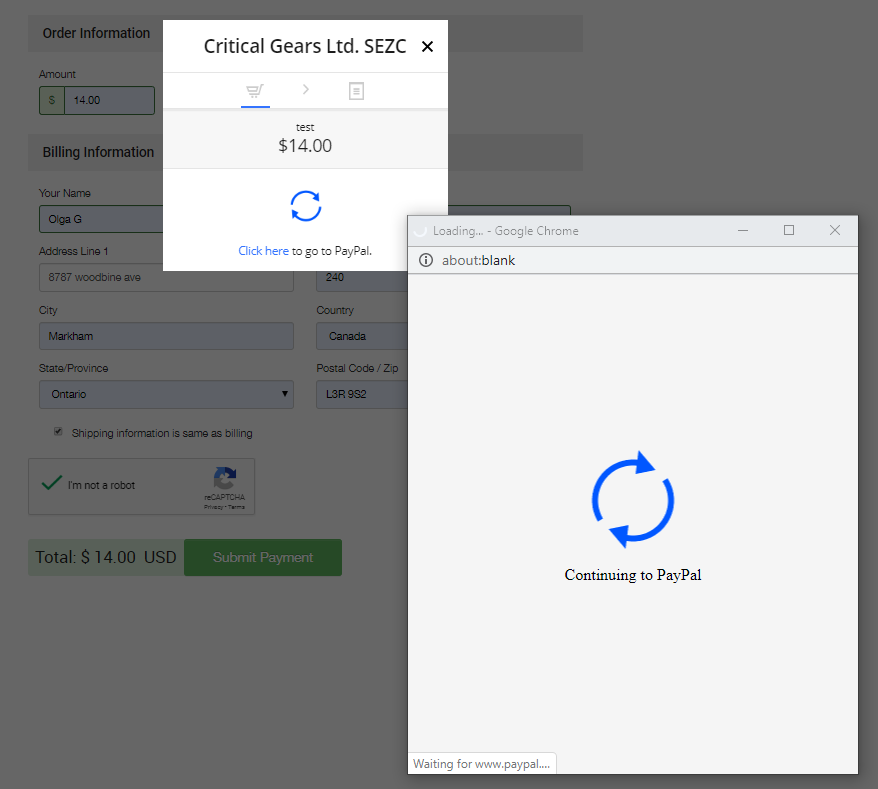
Task: Open the State/Province dropdown showing Ontario
Action: coord(166,394)
